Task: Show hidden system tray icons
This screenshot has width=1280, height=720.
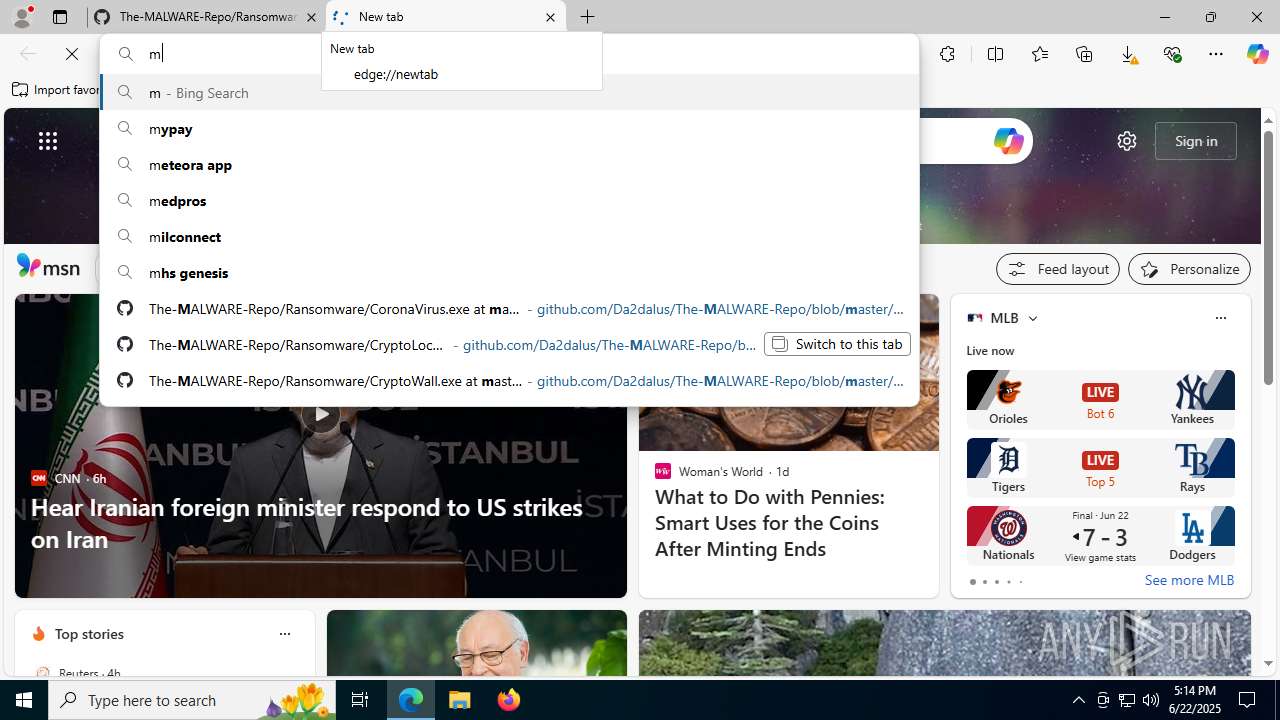Action: tap(1078, 700)
